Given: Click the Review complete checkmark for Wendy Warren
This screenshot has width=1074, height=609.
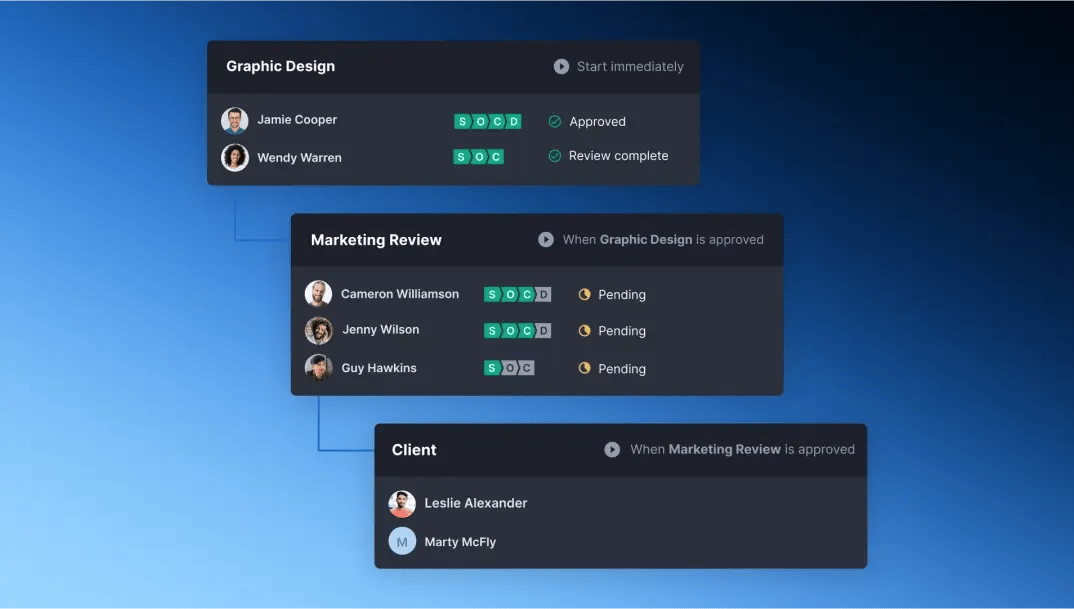Looking at the screenshot, I should point(555,155).
